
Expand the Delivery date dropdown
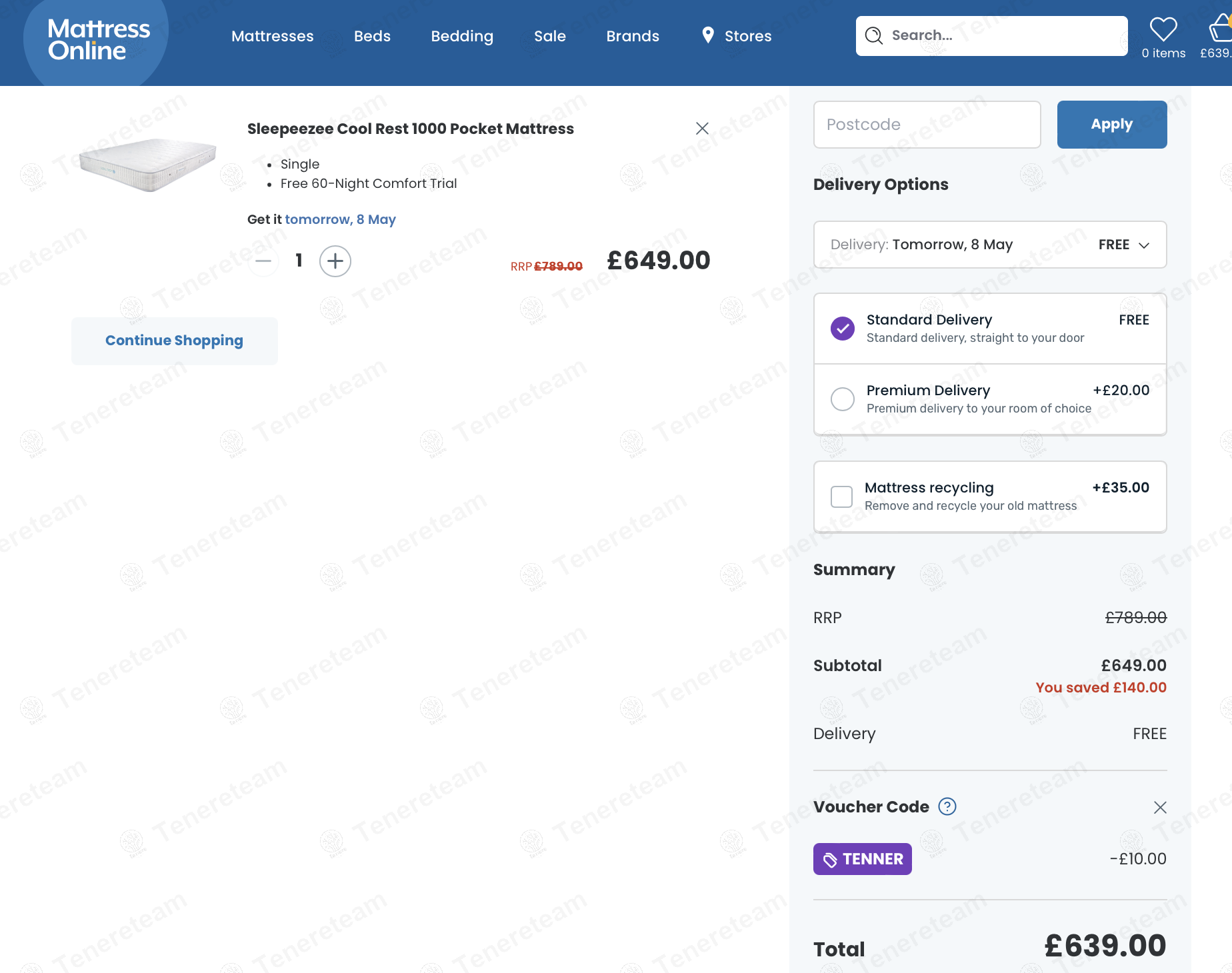point(990,245)
